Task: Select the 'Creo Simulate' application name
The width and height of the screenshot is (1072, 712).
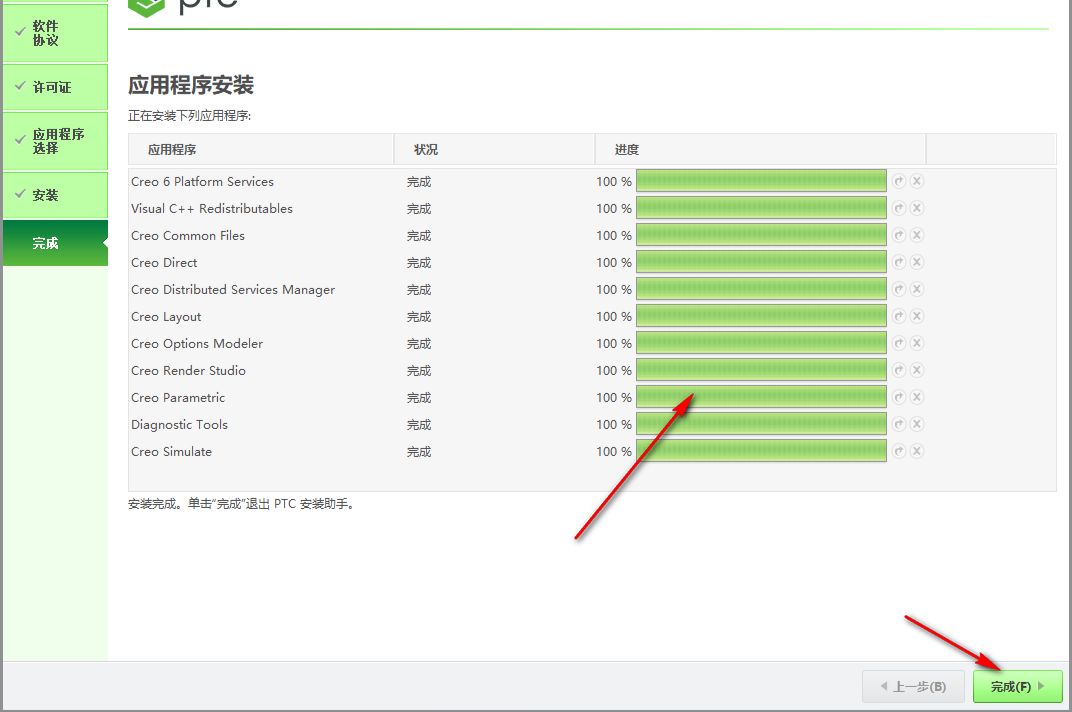Action: click(172, 451)
